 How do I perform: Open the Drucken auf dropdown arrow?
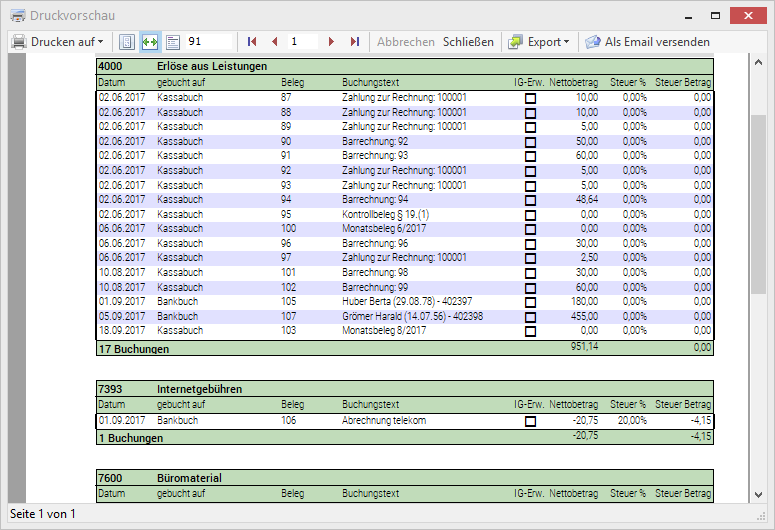pos(100,42)
